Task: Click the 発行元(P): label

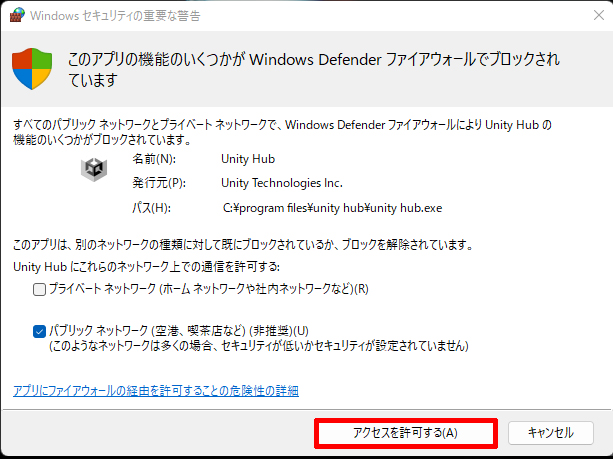Action: [x=158, y=183]
